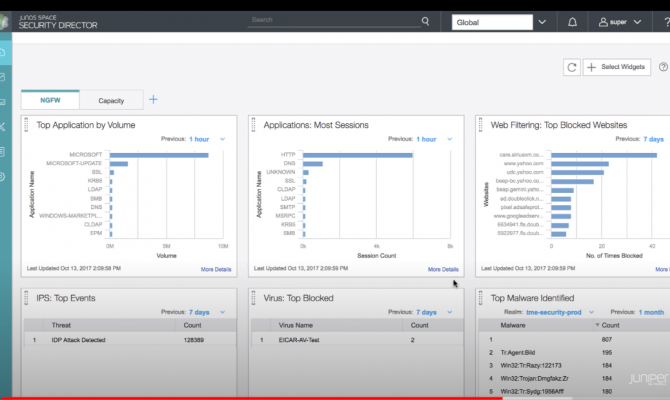Click the MICROSOFT-UPDATE volume bar
The width and height of the screenshot is (670, 400).
pos(119,164)
